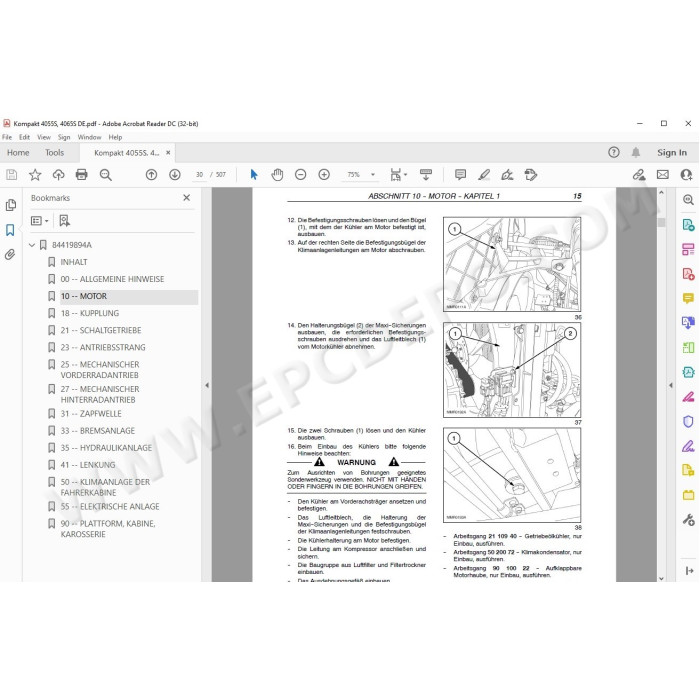Viewport: 700px width, 700px height.
Task: Open the View menu
Action: coord(44,137)
